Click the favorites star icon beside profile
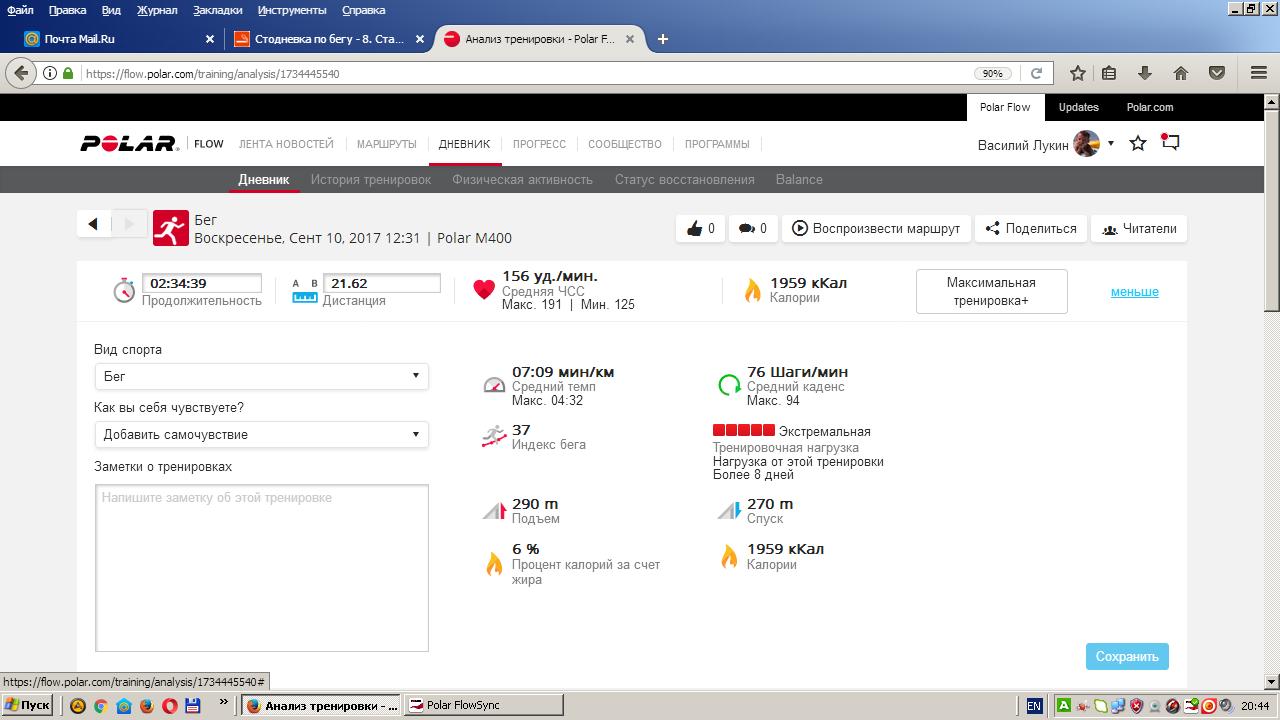Image resolution: width=1280 pixels, height=720 pixels. pos(1138,144)
